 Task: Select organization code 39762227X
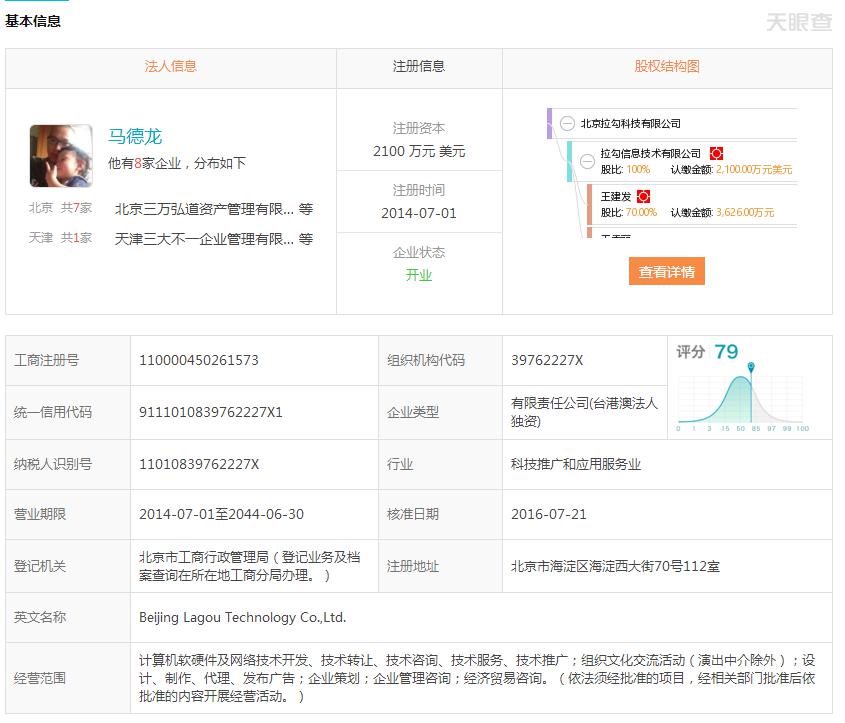point(547,360)
